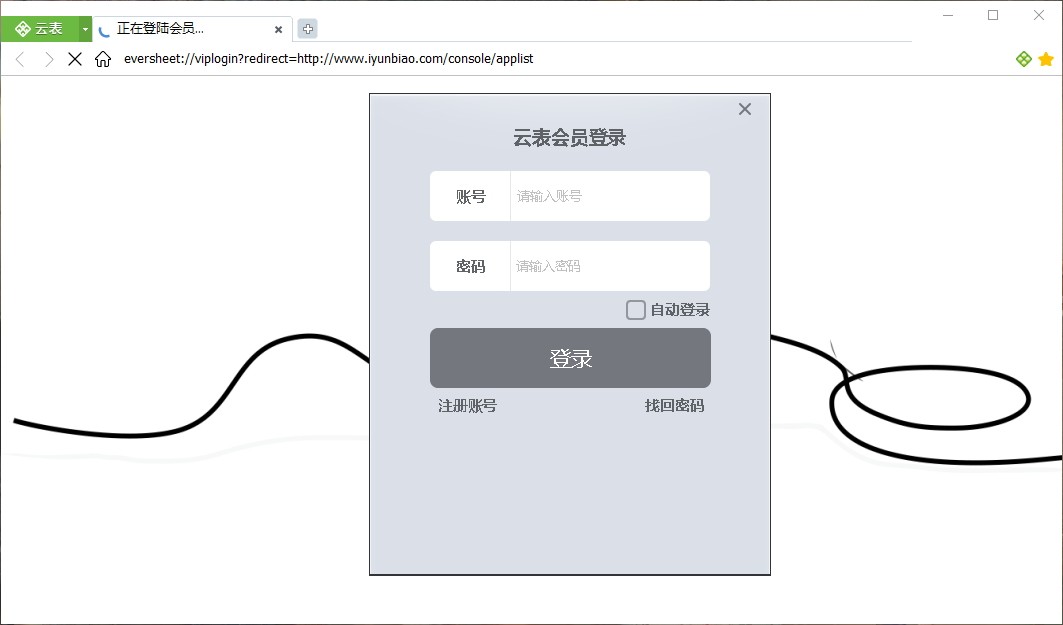Click the 云表会员登录 title text
1063x625 pixels.
[x=569, y=138]
